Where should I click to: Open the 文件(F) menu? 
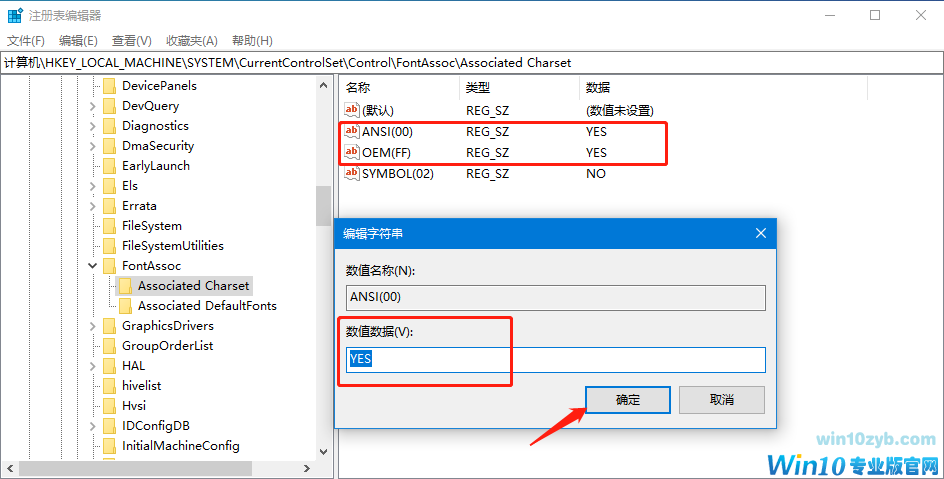[26, 41]
